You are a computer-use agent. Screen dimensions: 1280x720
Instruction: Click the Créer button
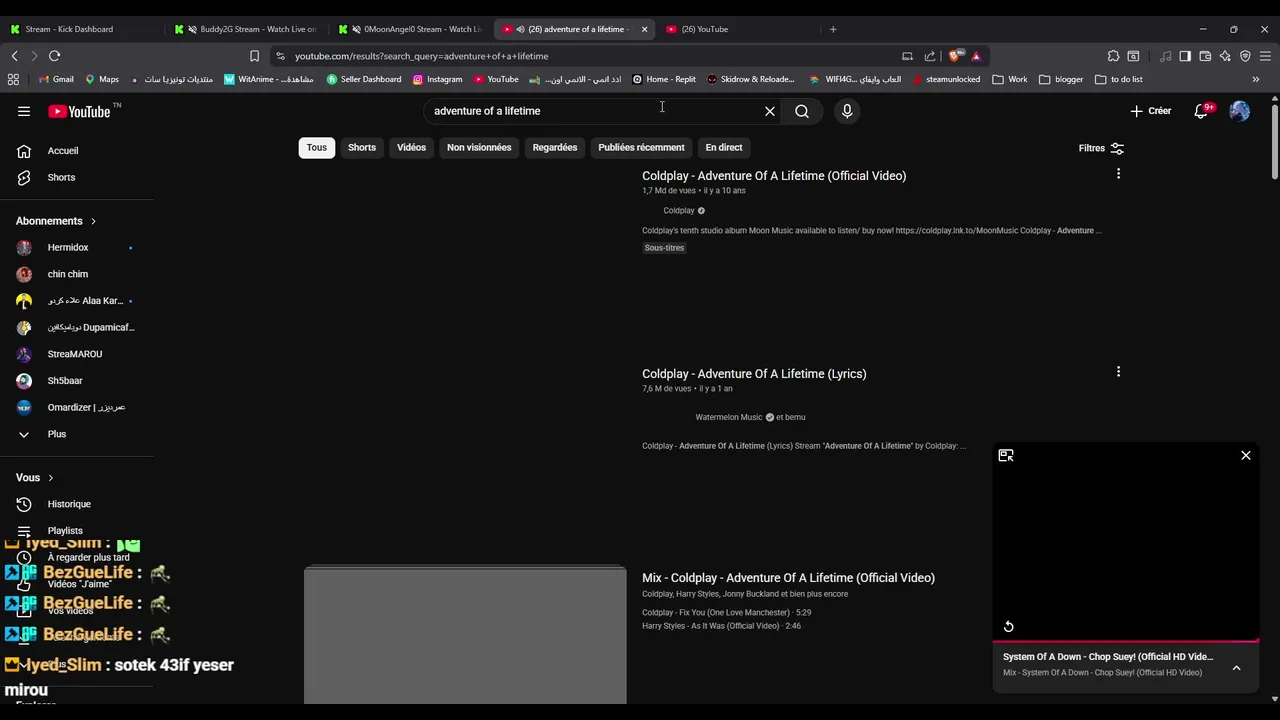[1151, 111]
